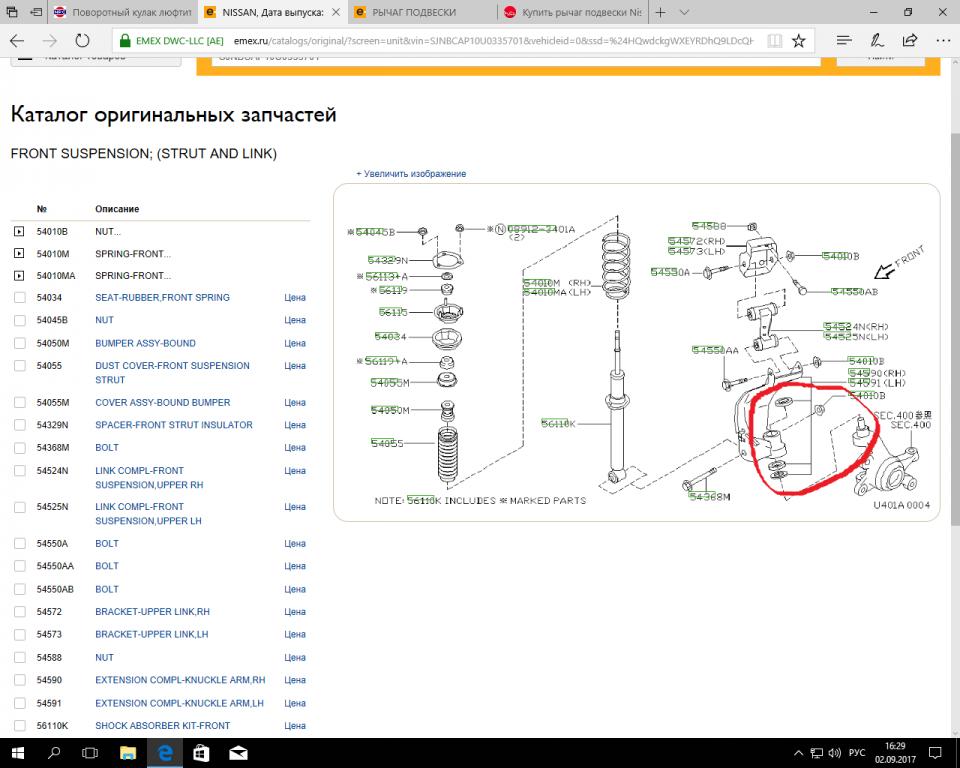Click the browser Forward arrow
Viewport: 960px width, 768px height.
coord(50,41)
